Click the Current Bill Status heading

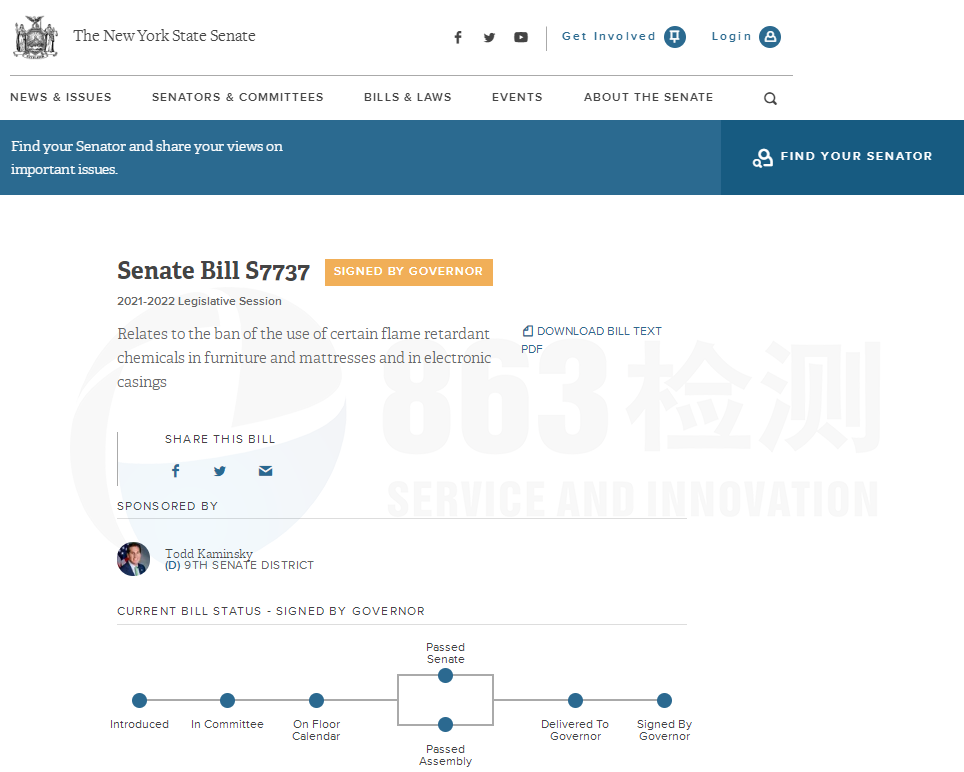271,611
